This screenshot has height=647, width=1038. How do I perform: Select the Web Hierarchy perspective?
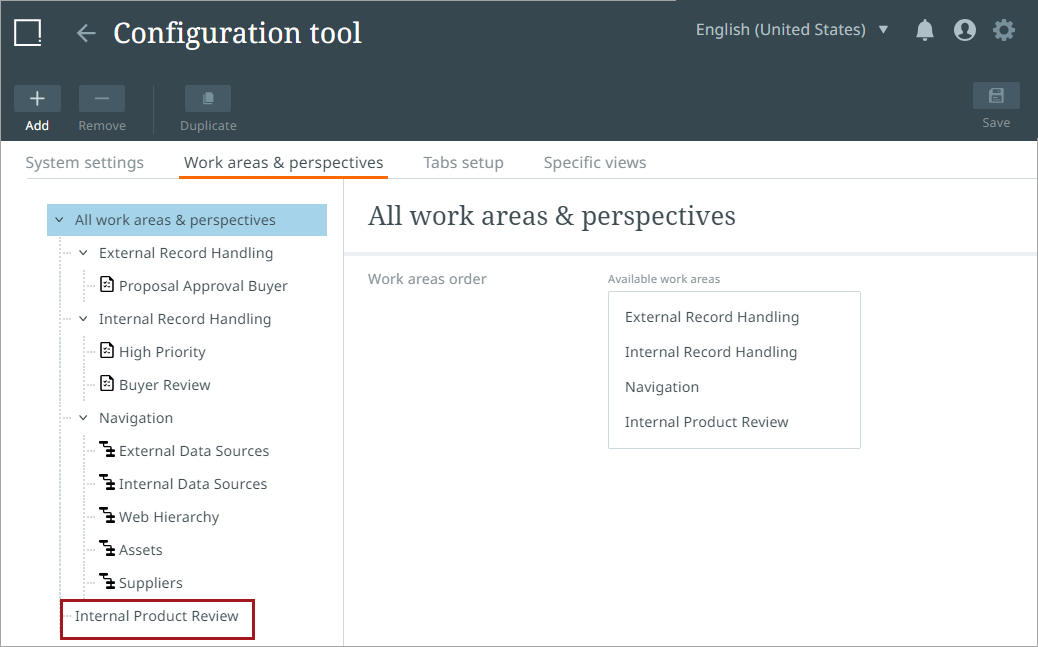pyautogui.click(x=168, y=517)
